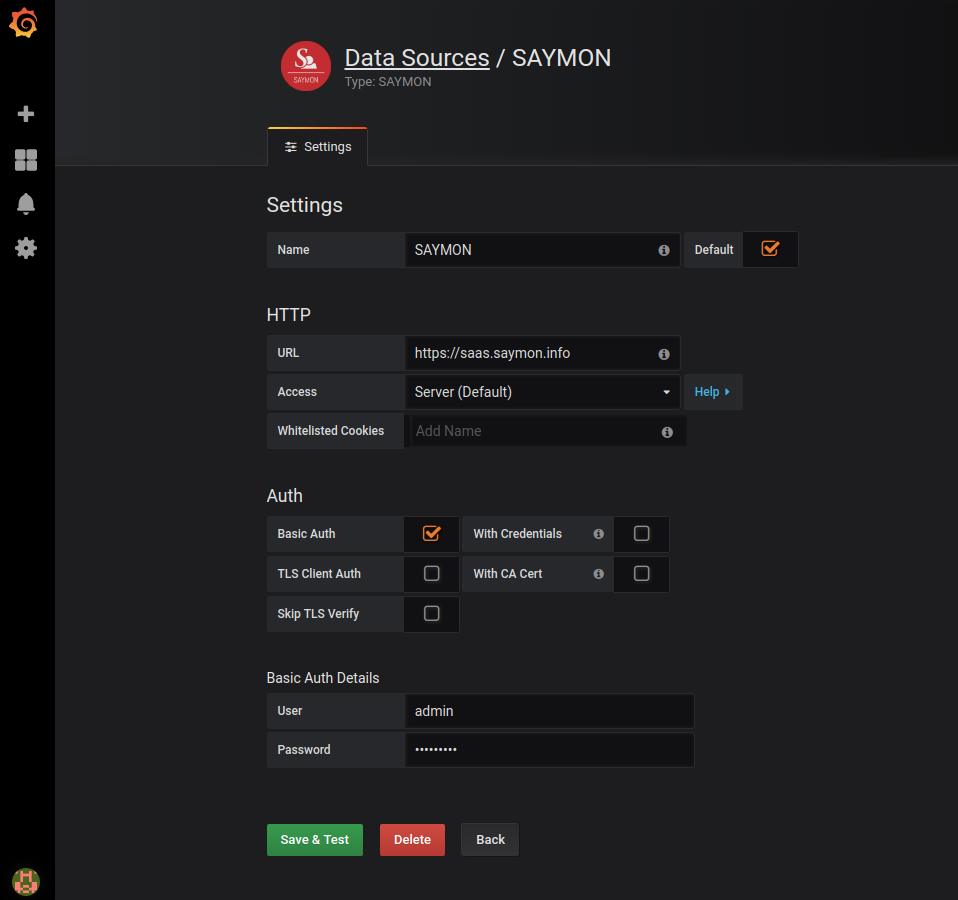Enable the Skip TLS Verify checkbox
The image size is (958, 900).
point(431,613)
